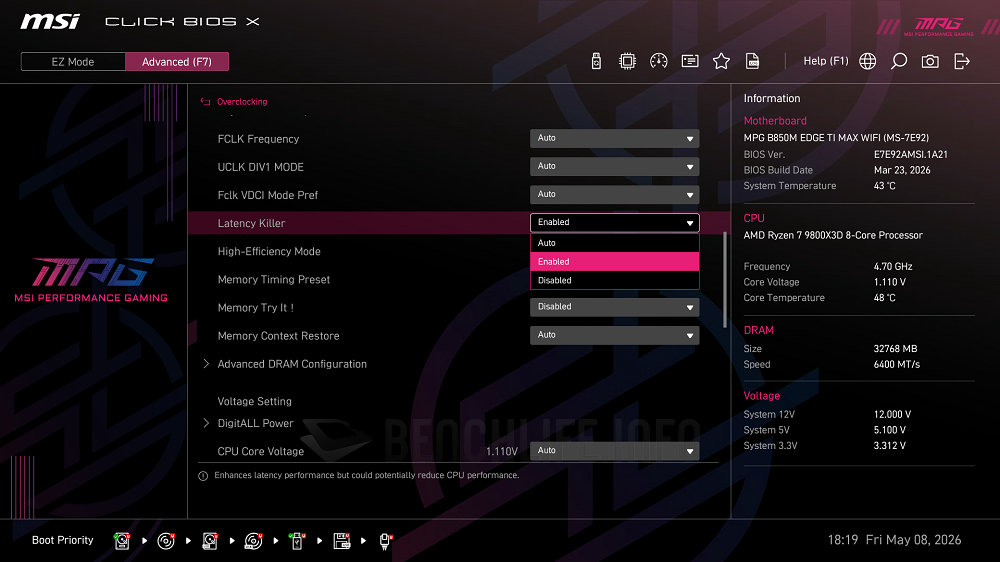Open search with the magnifier icon

899,61
